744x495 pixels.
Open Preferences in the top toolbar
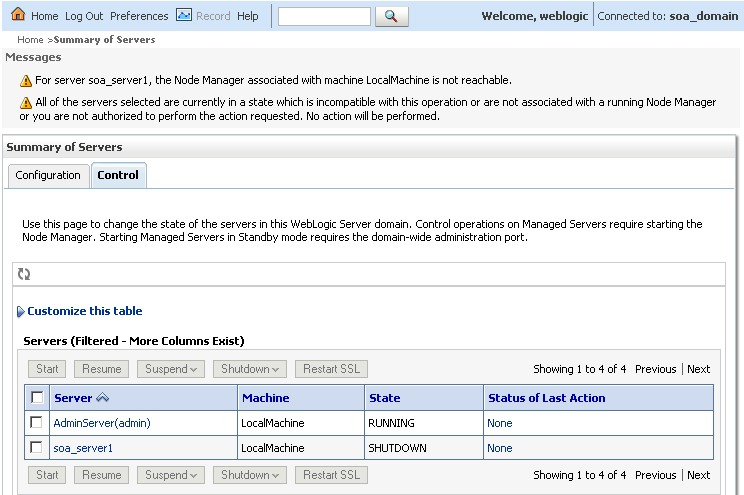139,16
